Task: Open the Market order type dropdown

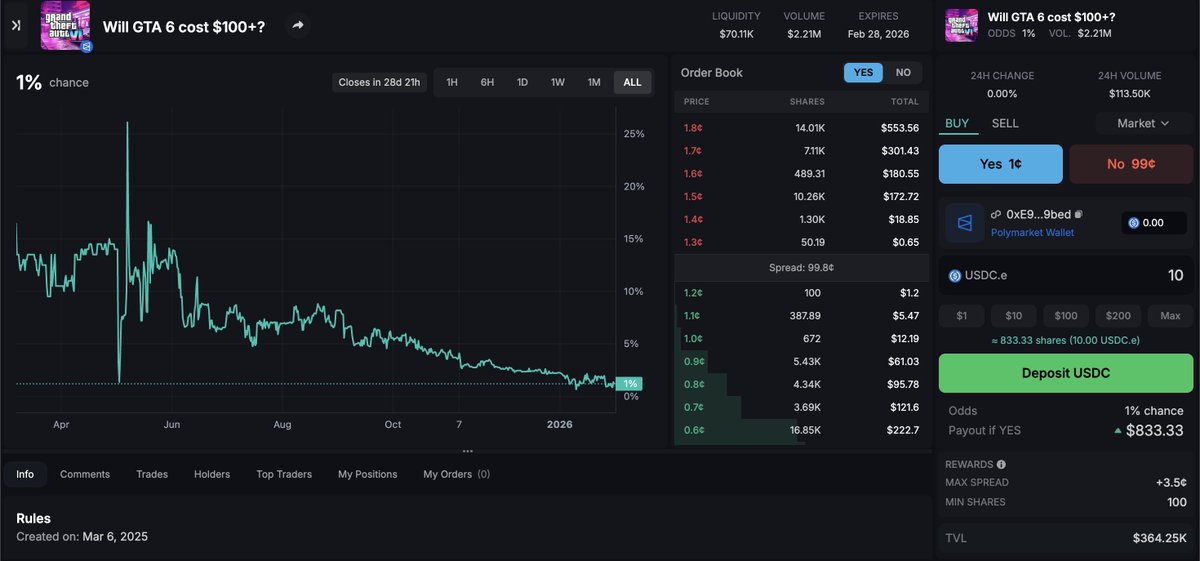Action: coord(1143,123)
